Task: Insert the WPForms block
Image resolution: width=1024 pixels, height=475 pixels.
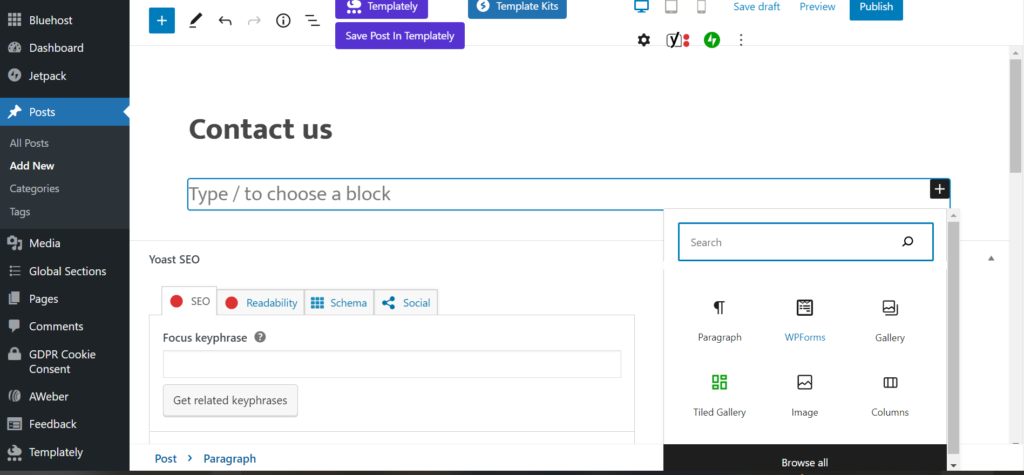Action: pyautogui.click(x=805, y=321)
